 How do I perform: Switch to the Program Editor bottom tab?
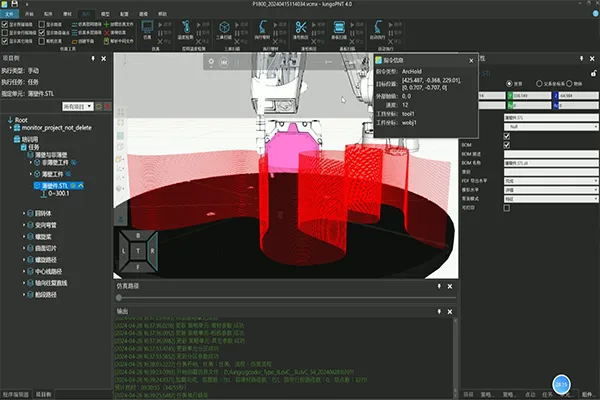(16, 394)
